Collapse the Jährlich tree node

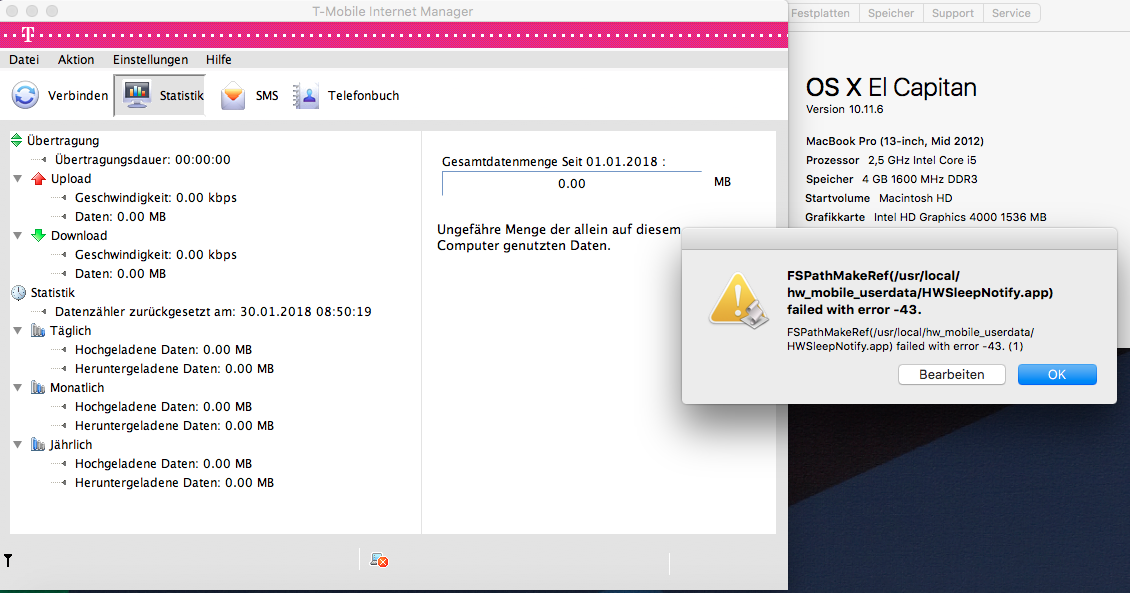17,444
